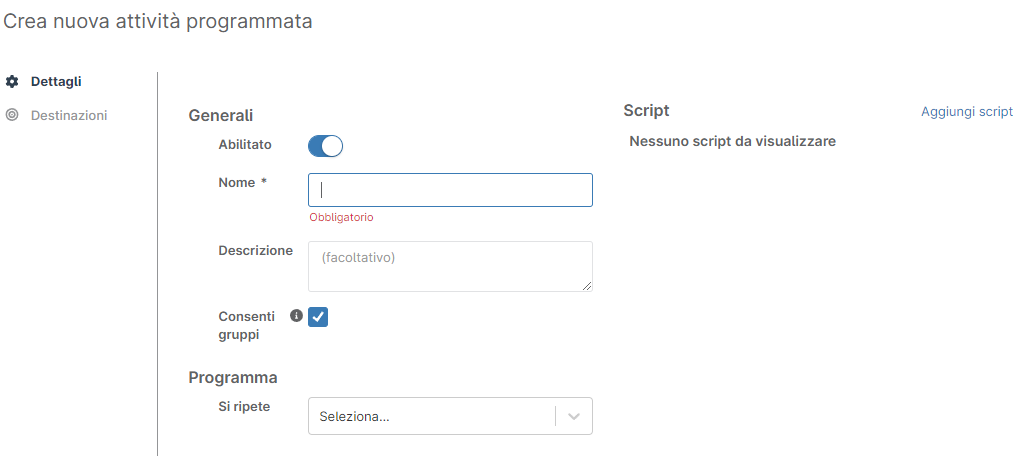Click the Programma section heading
Image resolution: width=1024 pixels, height=456 pixels.
click(x=233, y=378)
